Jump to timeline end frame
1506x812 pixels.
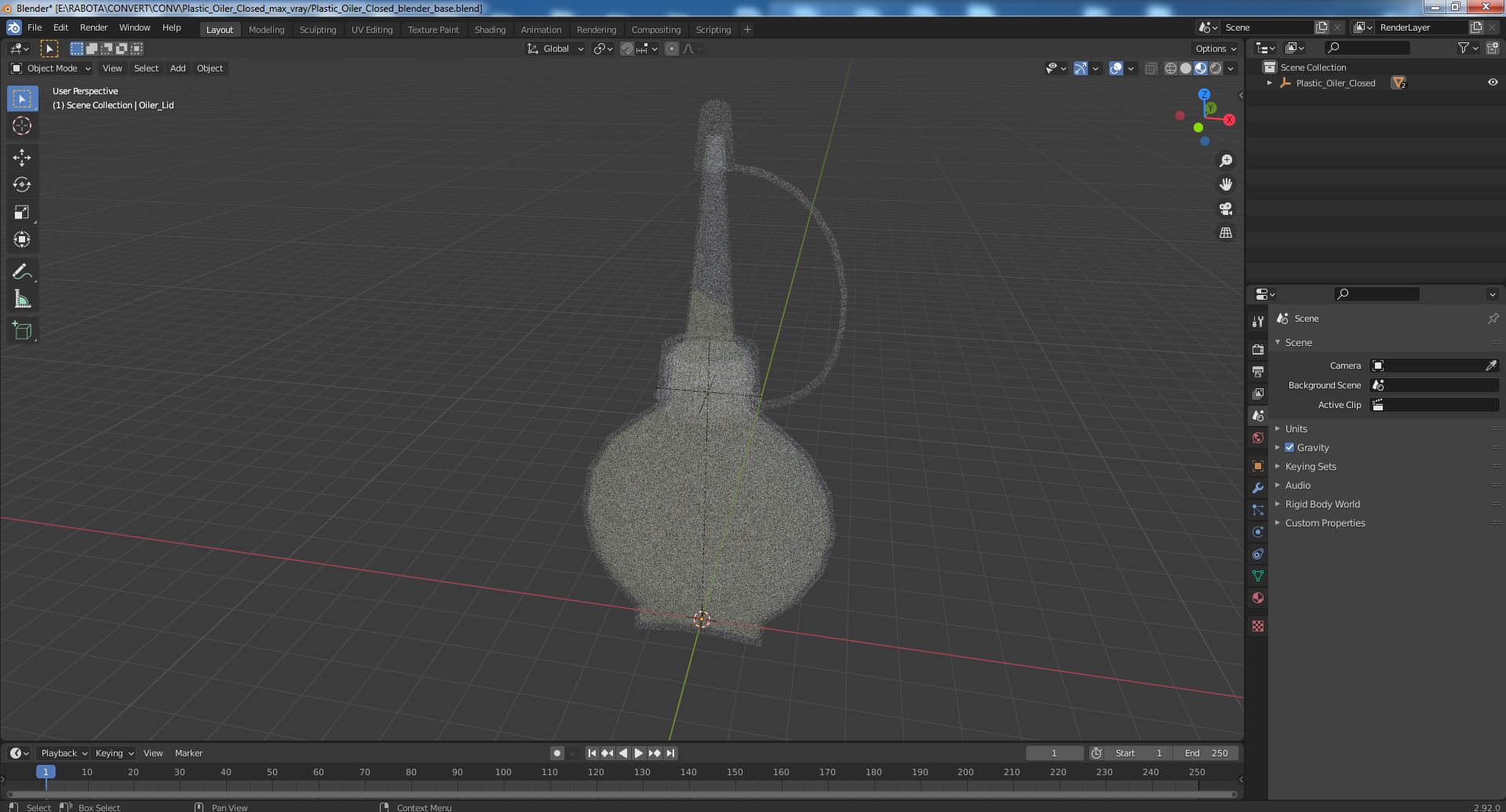pos(670,753)
